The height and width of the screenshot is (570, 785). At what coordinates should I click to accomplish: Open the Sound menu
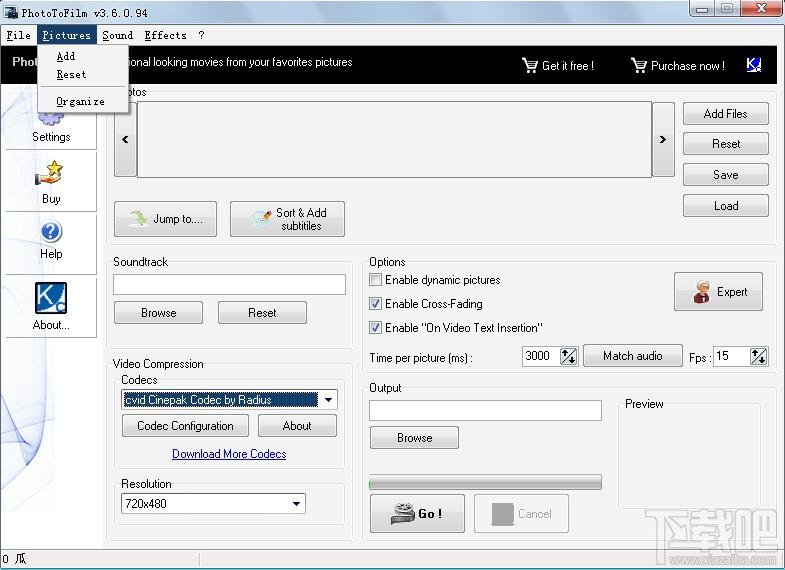[118, 35]
